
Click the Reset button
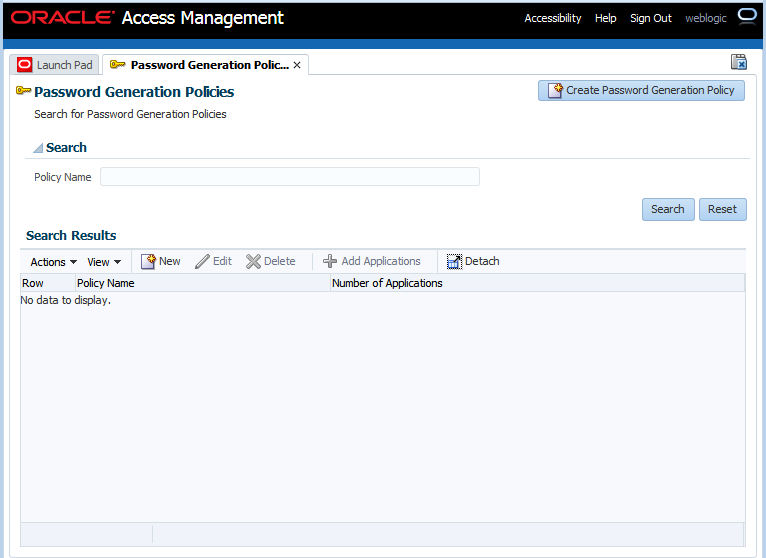point(723,209)
